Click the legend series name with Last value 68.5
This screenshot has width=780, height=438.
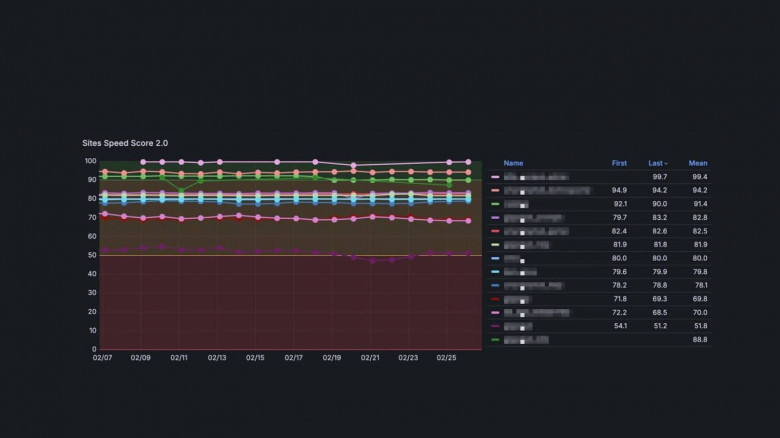coord(536,313)
